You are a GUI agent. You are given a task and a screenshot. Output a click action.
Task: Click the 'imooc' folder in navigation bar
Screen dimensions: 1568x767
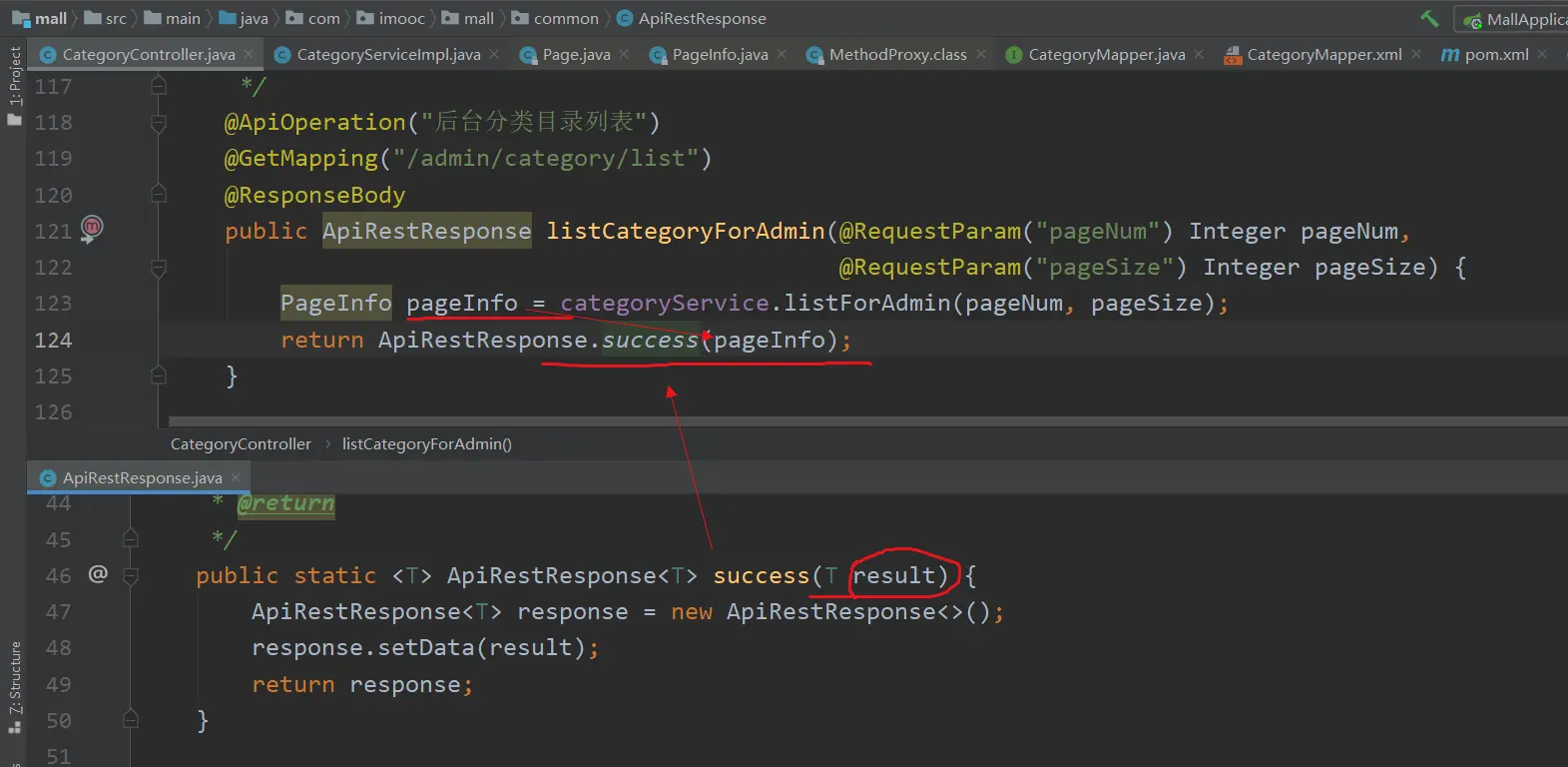point(401,19)
